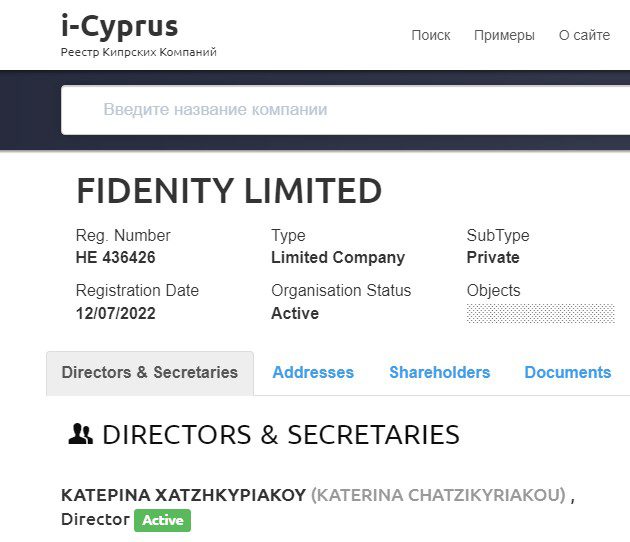
Task: Click the directors people icon
Action: click(80, 434)
